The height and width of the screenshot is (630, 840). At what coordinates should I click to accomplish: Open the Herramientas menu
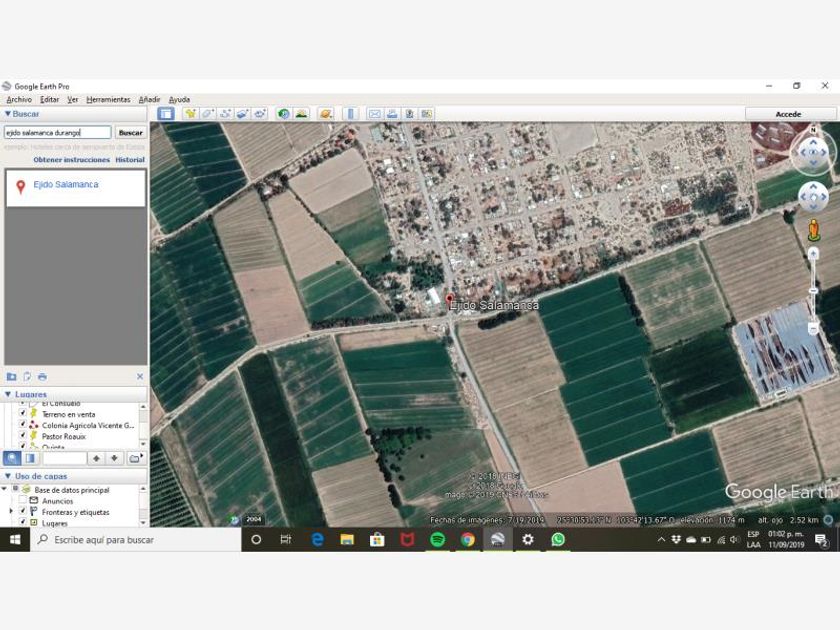point(108,100)
